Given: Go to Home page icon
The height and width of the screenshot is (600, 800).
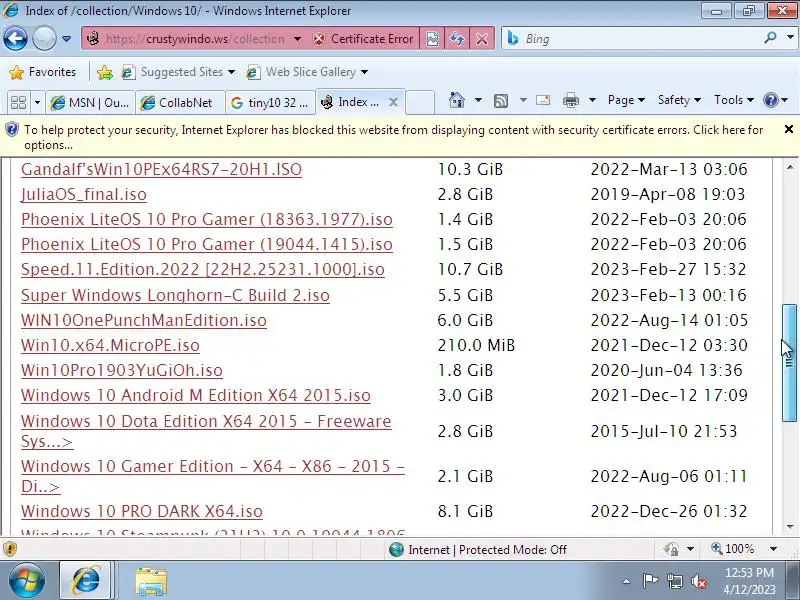Looking at the screenshot, I should (457, 100).
